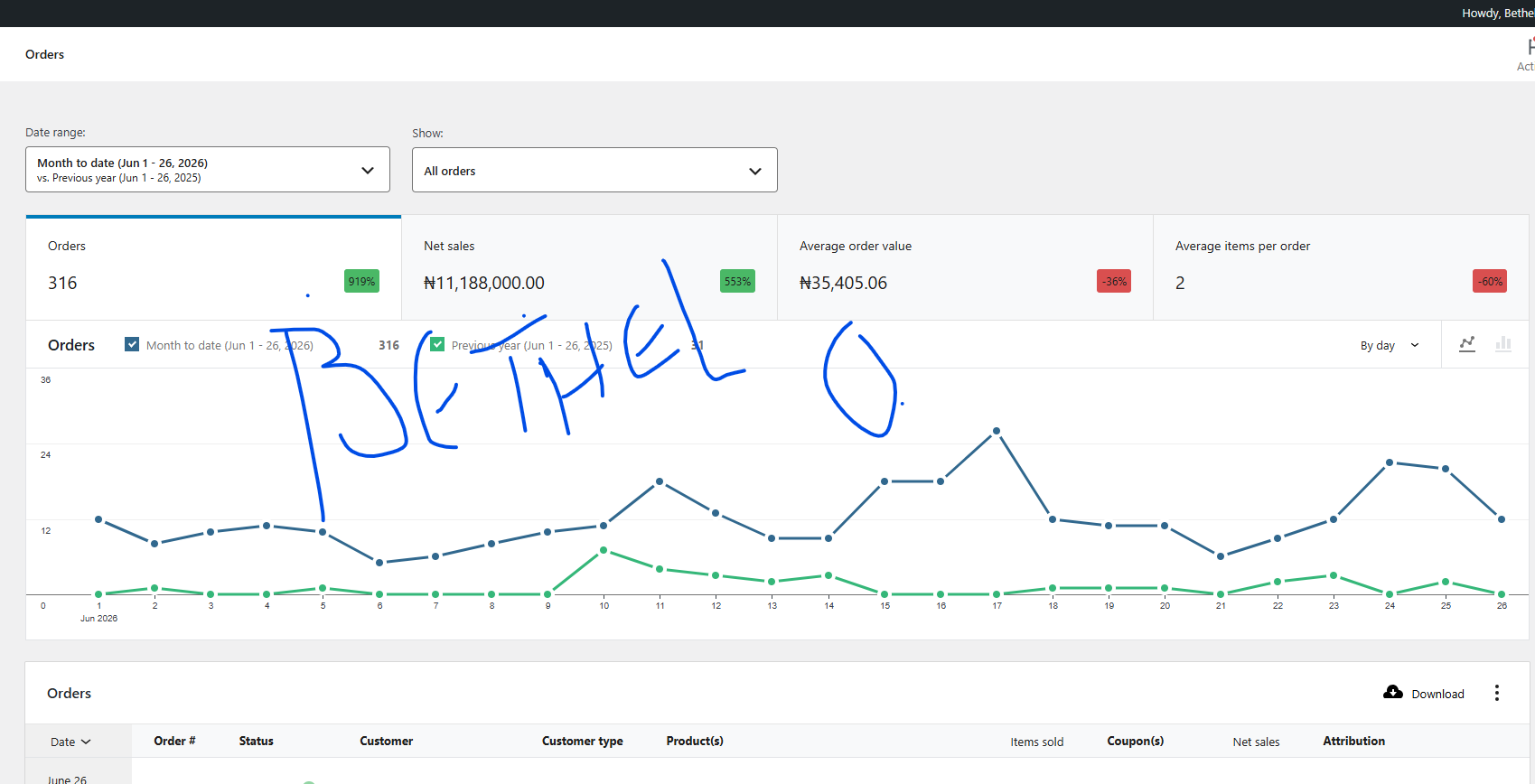Uncheck the Month to date series checkbox

(x=132, y=344)
